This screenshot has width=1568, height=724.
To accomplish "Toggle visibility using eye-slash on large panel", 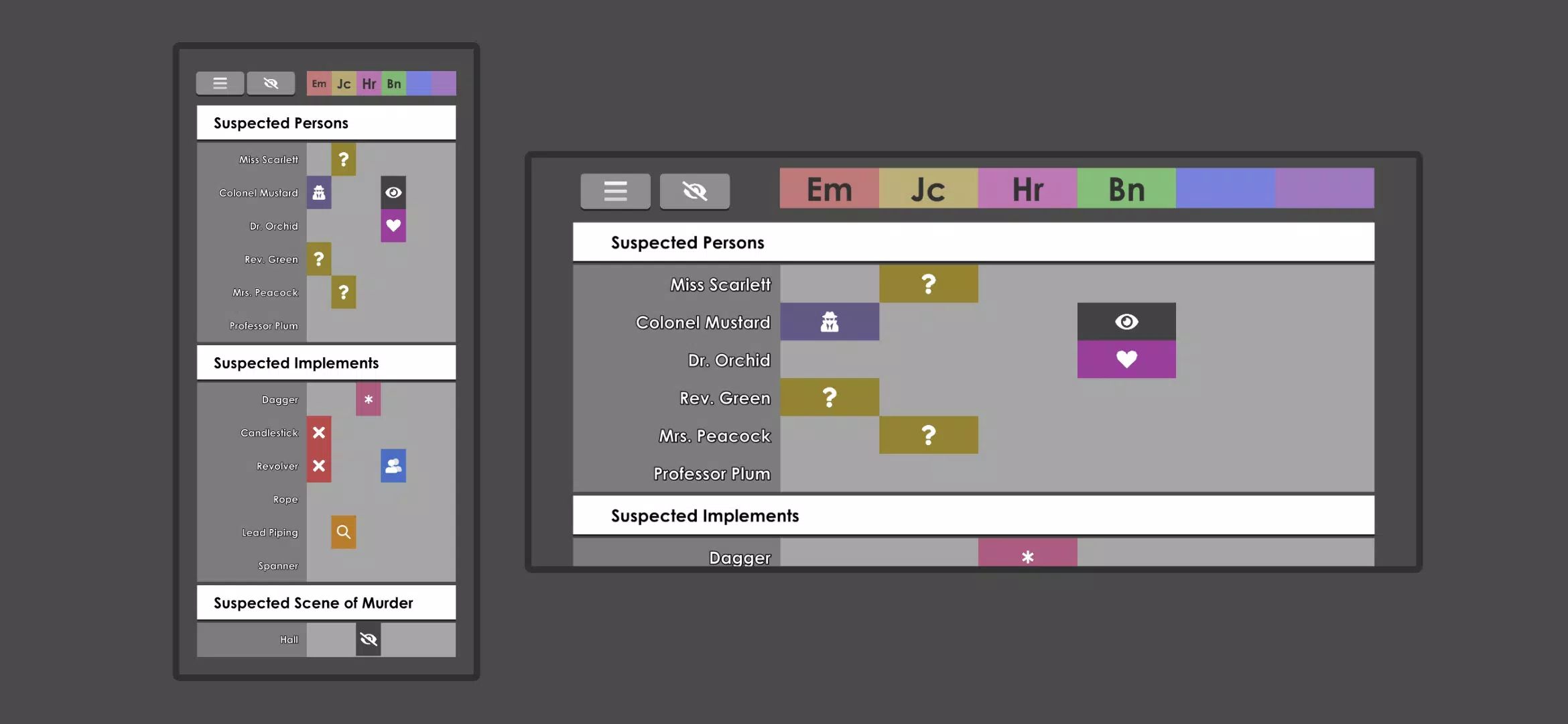I will coord(694,190).
